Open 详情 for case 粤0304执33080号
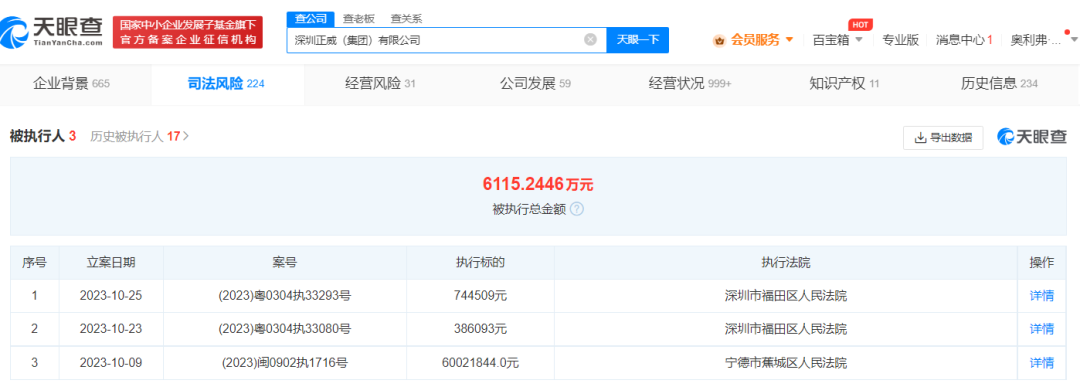This screenshot has height=387, width=1080. (x=1041, y=329)
